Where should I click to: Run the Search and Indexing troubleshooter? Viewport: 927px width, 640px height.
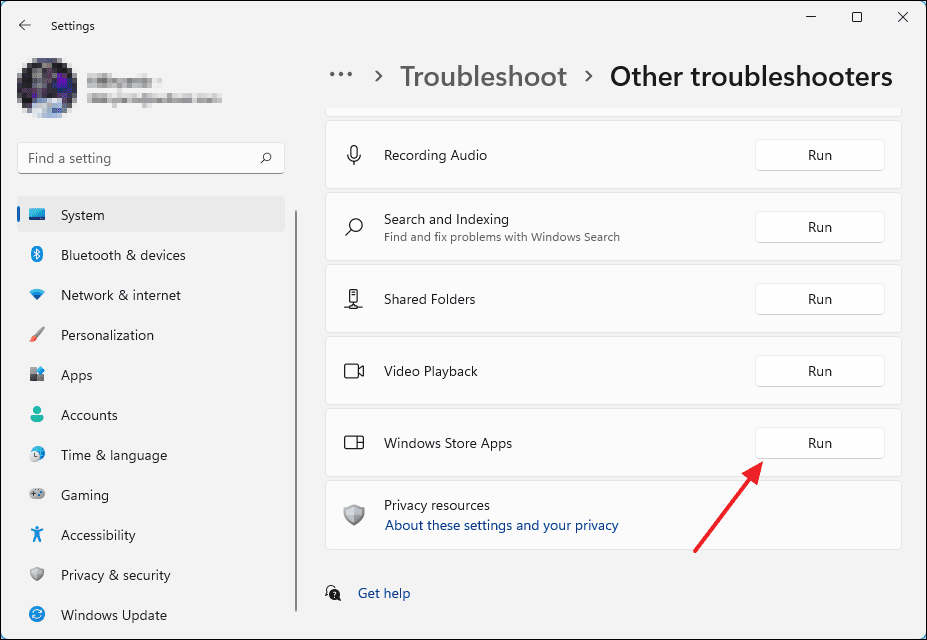point(819,227)
